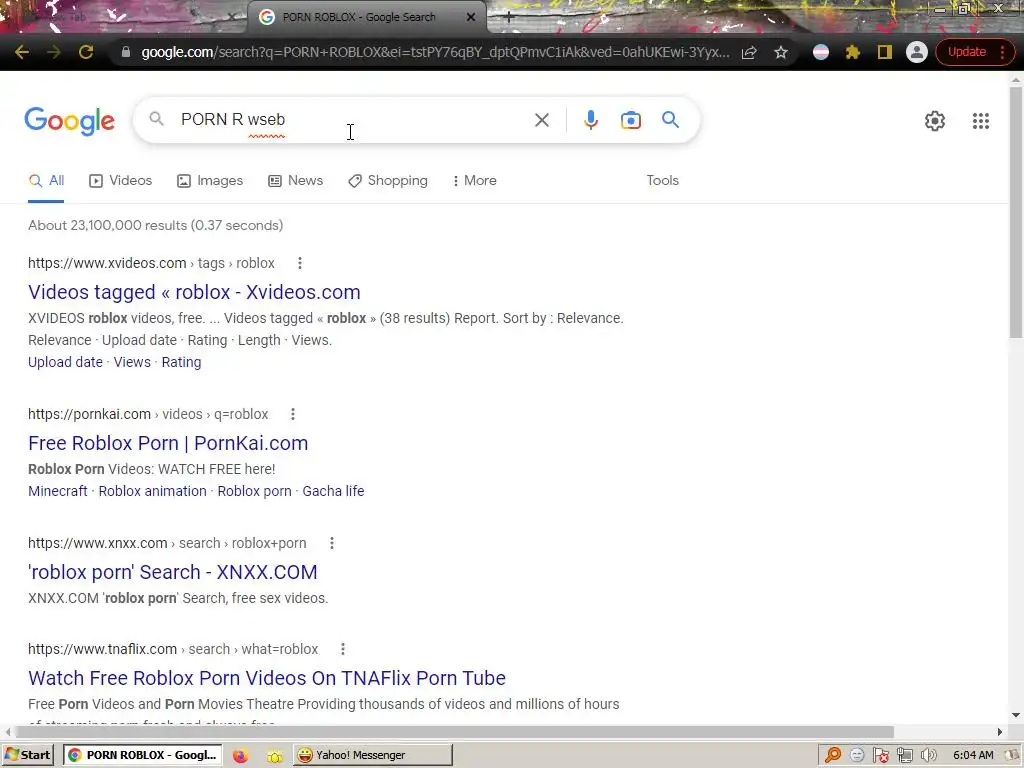Clear the search box with the X

click(x=541, y=120)
